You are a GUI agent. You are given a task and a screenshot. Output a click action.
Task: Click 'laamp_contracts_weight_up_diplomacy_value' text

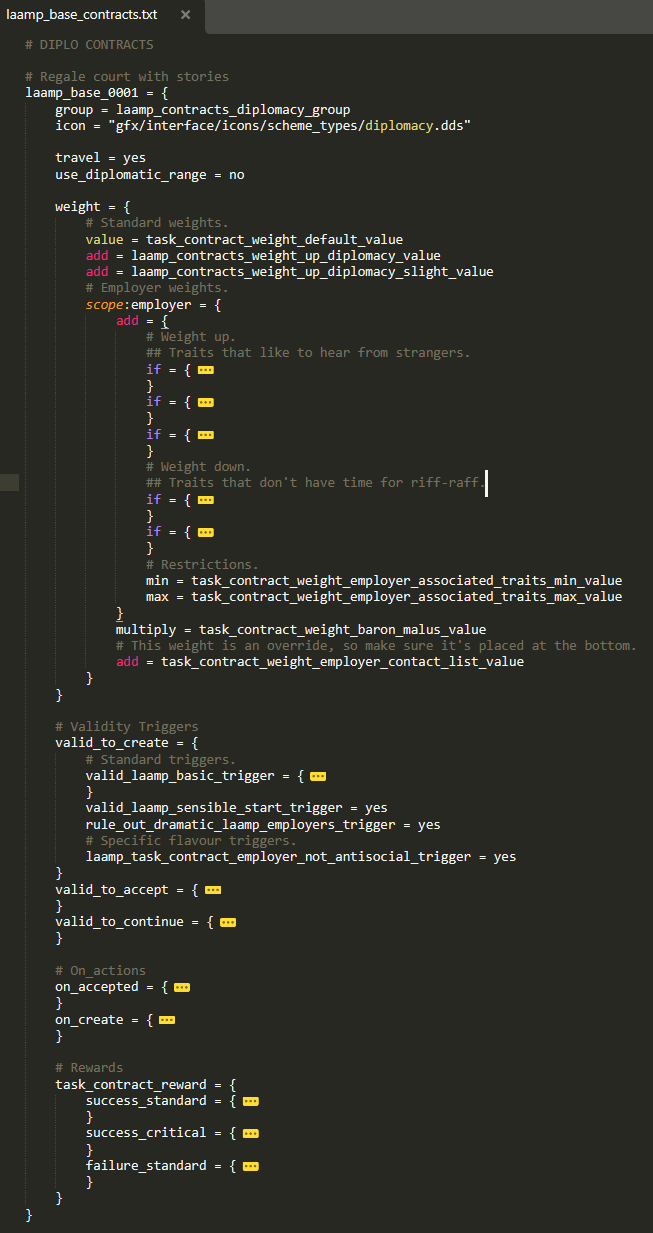286,256
